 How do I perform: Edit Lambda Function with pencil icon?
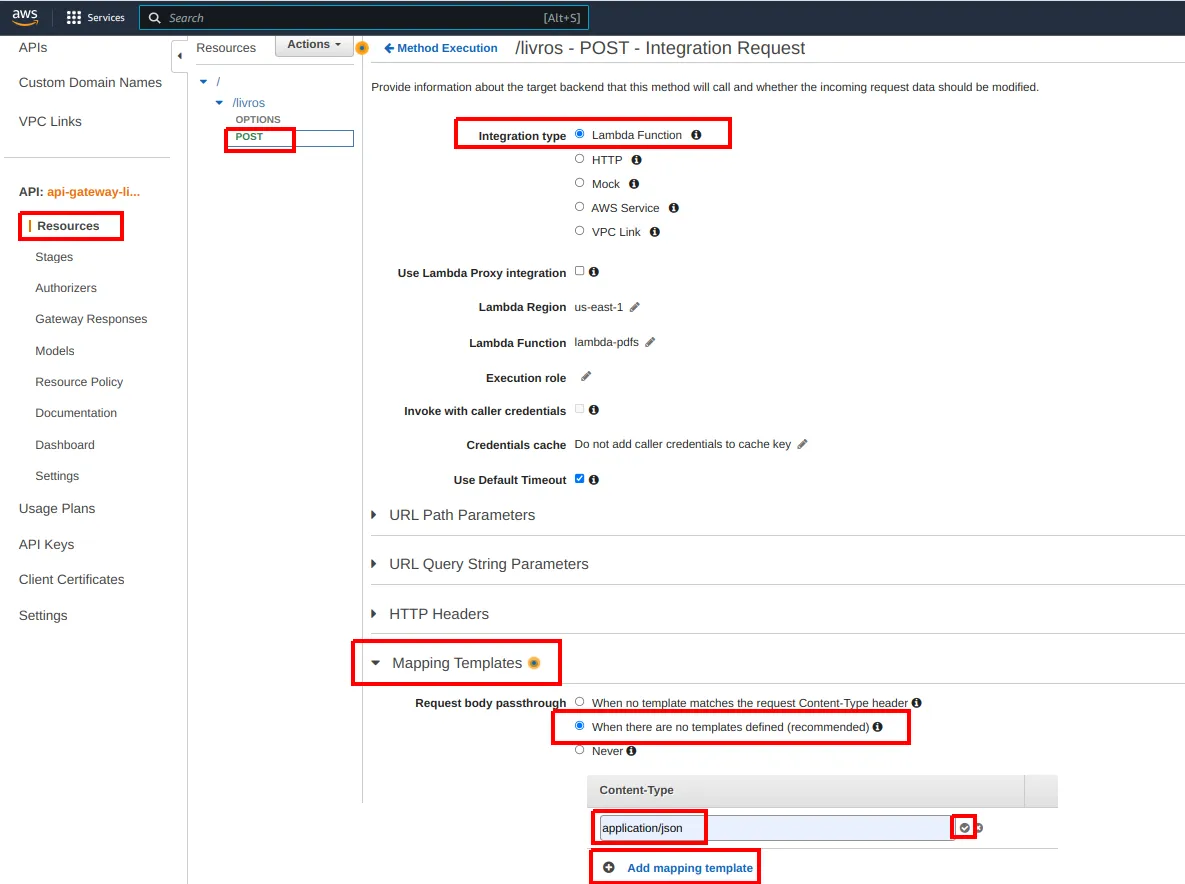click(x=650, y=342)
